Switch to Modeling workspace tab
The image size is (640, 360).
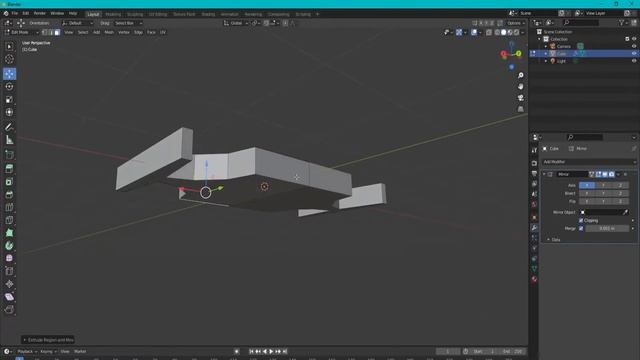tap(113, 14)
